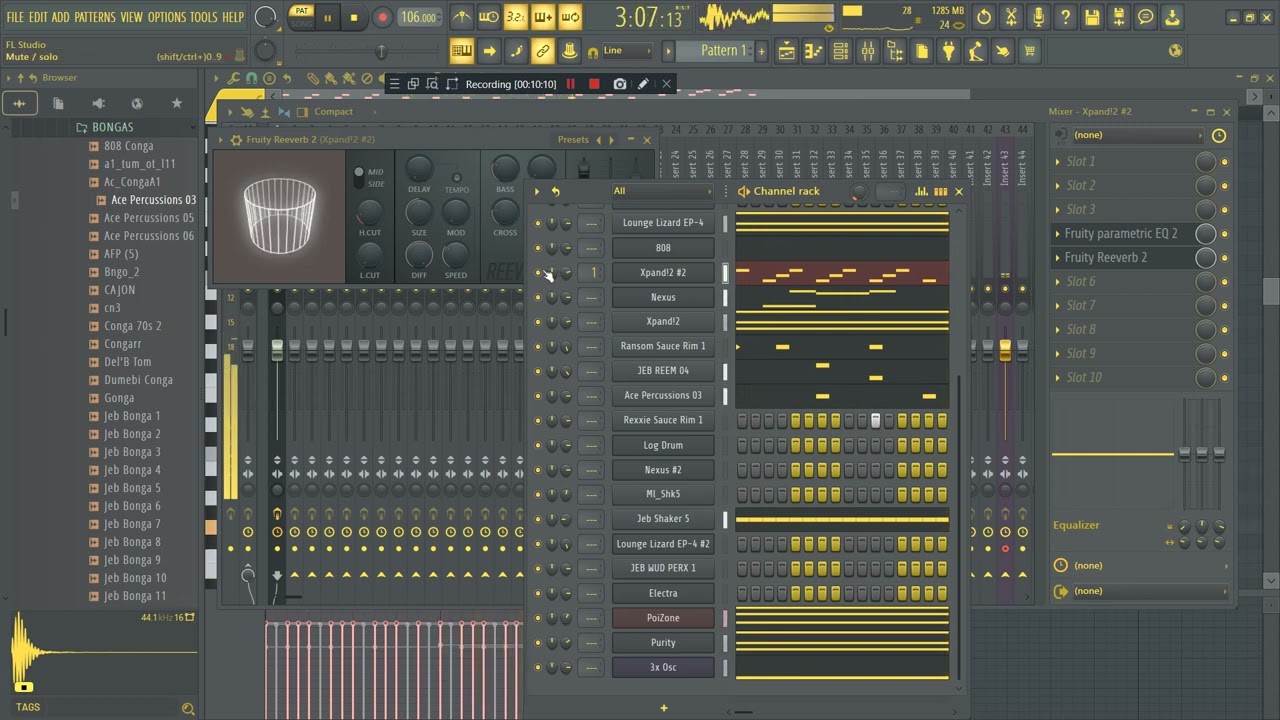Click the microphone one-click recording icon
Viewport: 1280px width, 720px height.
pos(1038,17)
